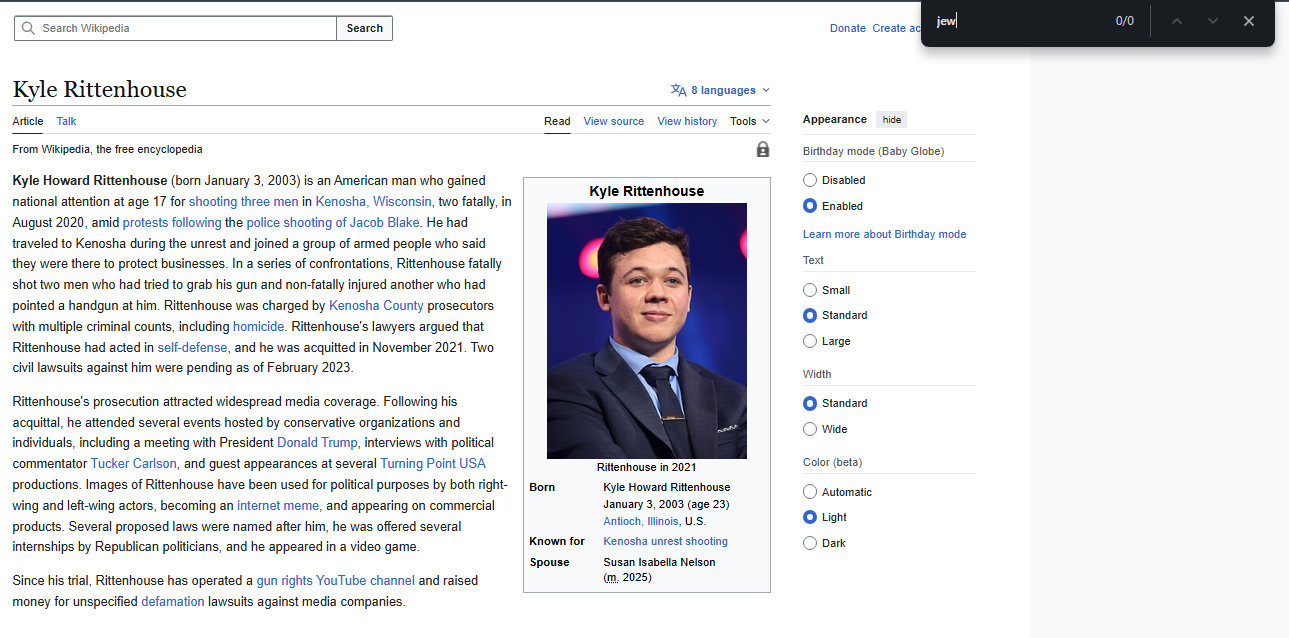Click the padlock page protection icon
The width and height of the screenshot is (1289, 638).
763,149
